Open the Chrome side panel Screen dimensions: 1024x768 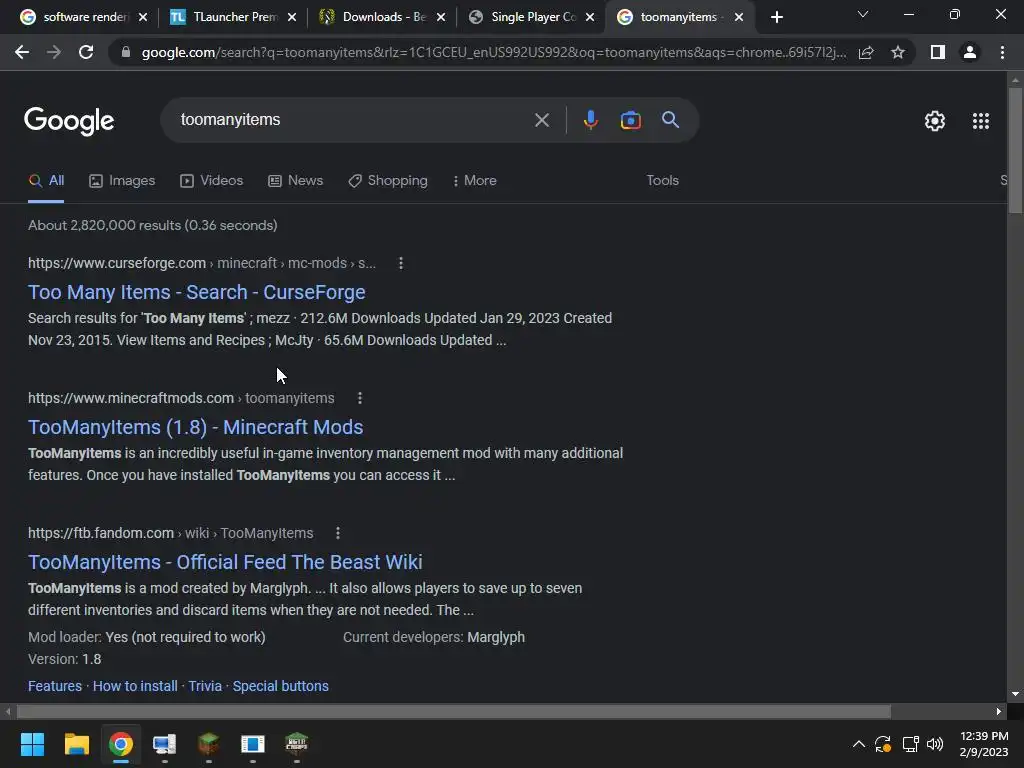tap(938, 52)
